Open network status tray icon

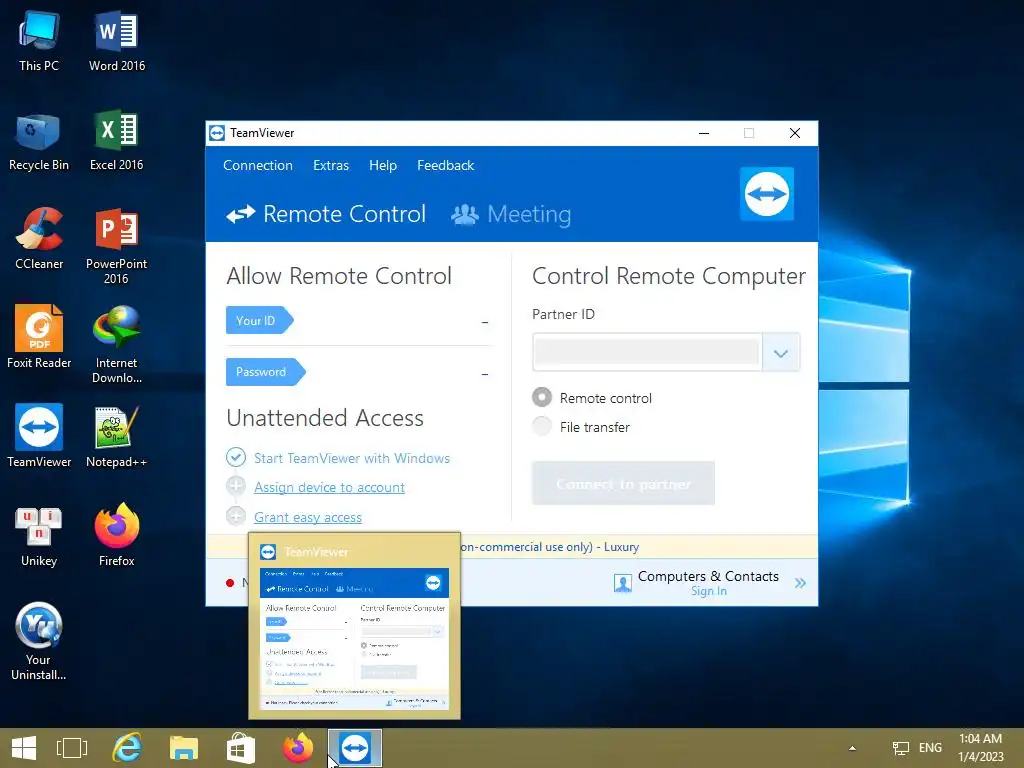pyautogui.click(x=901, y=748)
